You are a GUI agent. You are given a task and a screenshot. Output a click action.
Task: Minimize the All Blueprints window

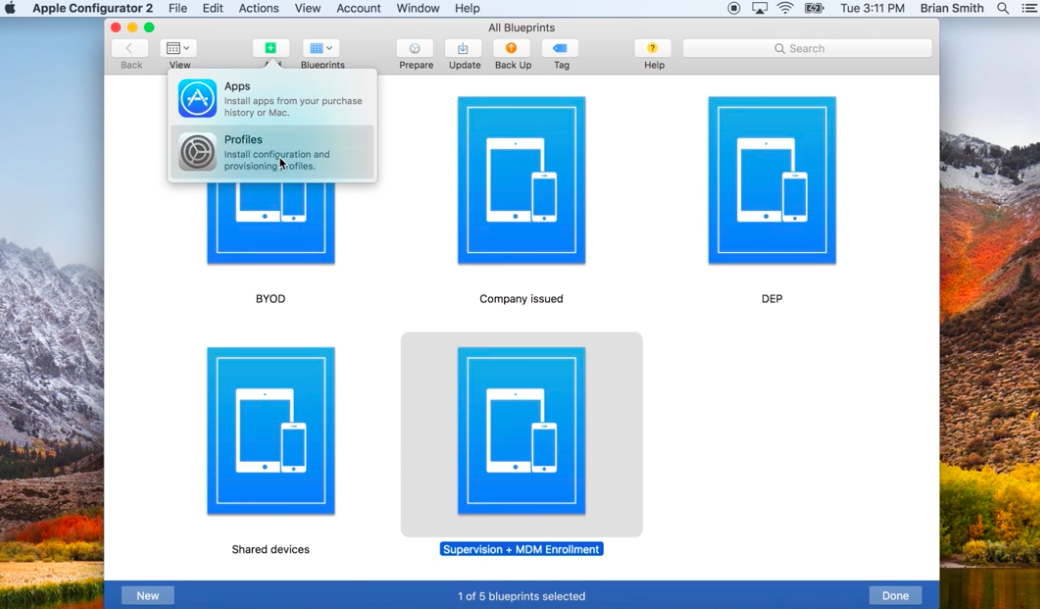(132, 27)
